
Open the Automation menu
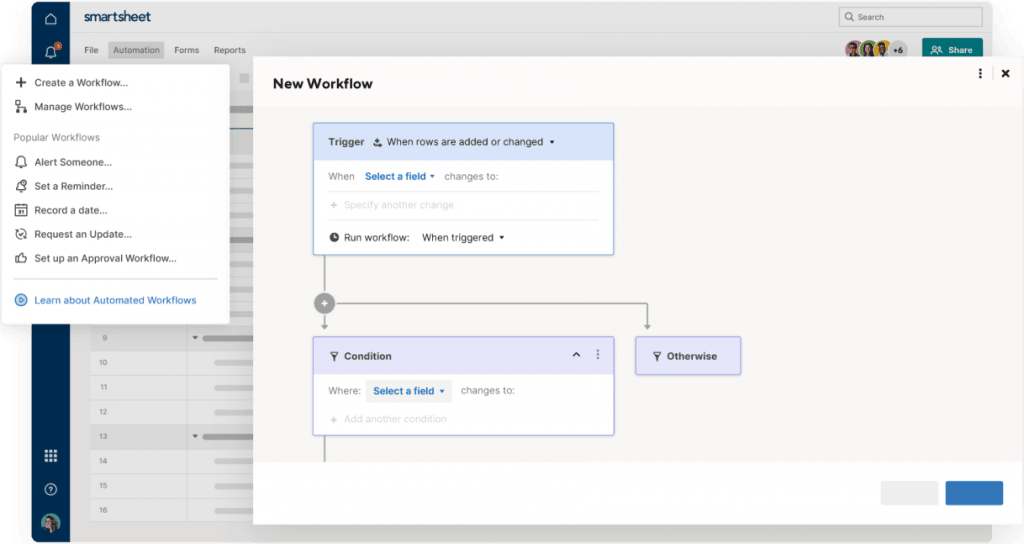136,50
